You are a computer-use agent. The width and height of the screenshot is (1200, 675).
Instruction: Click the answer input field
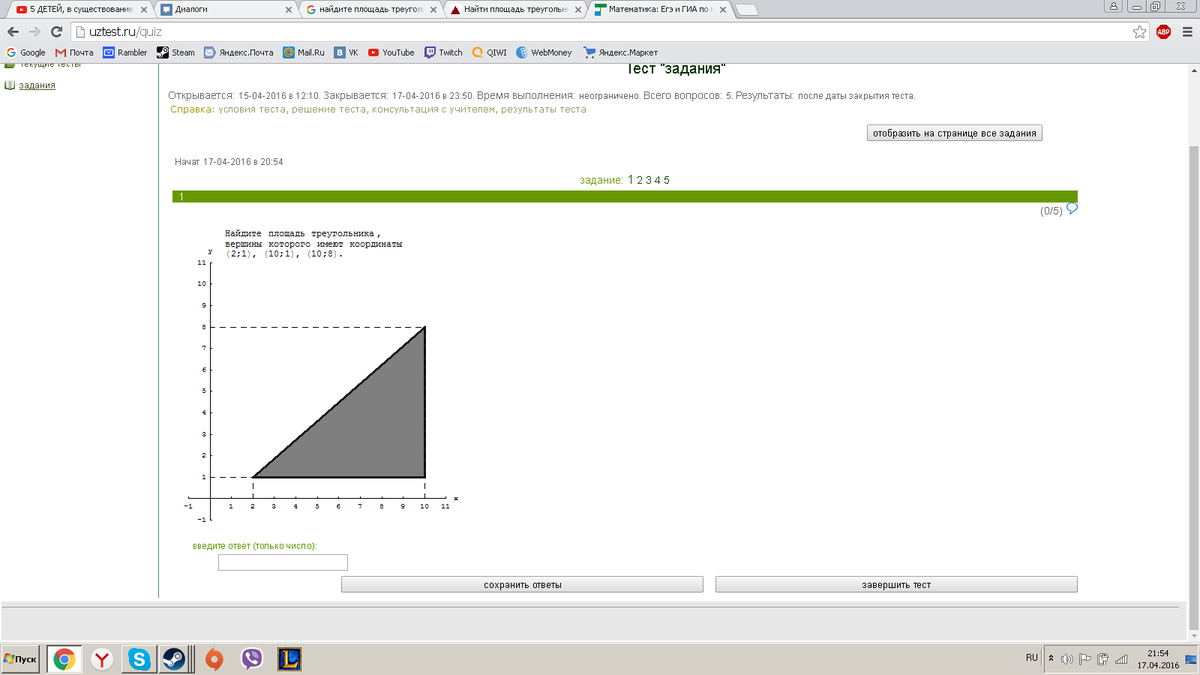[283, 562]
